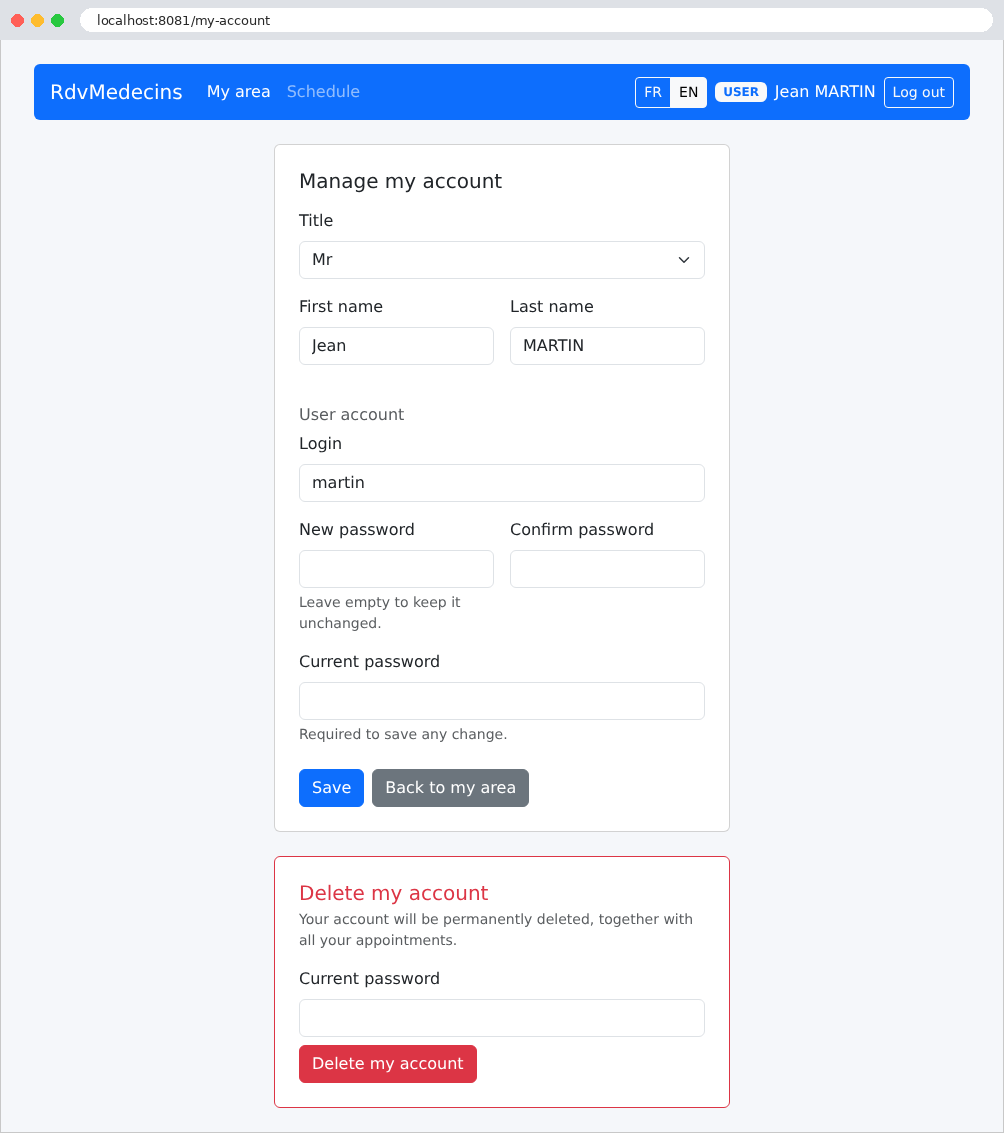Click the yellow window minimize button
This screenshot has width=1004, height=1133.
(x=38, y=20)
